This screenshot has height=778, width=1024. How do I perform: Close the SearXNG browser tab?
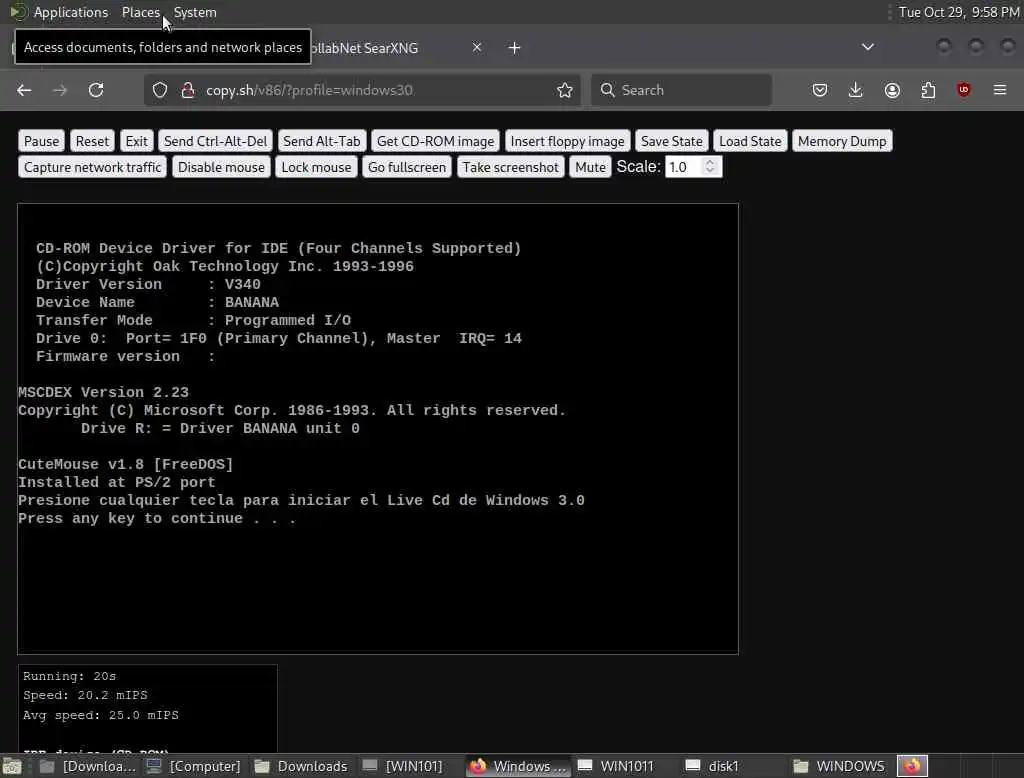pyautogui.click(x=477, y=47)
